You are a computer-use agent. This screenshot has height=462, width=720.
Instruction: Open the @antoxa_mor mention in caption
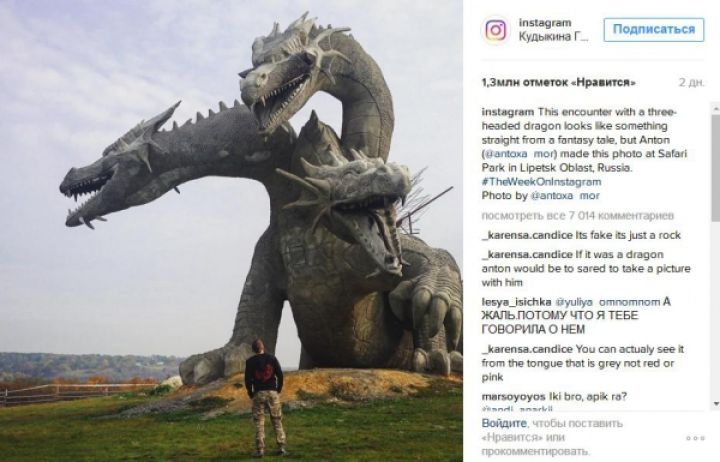pyautogui.click(x=519, y=154)
